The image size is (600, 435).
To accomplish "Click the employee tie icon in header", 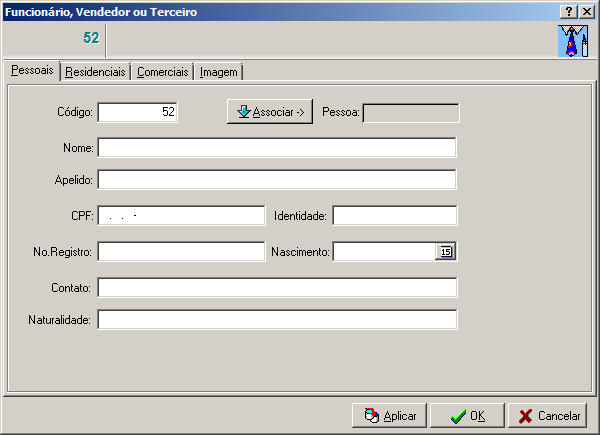I will (x=571, y=40).
